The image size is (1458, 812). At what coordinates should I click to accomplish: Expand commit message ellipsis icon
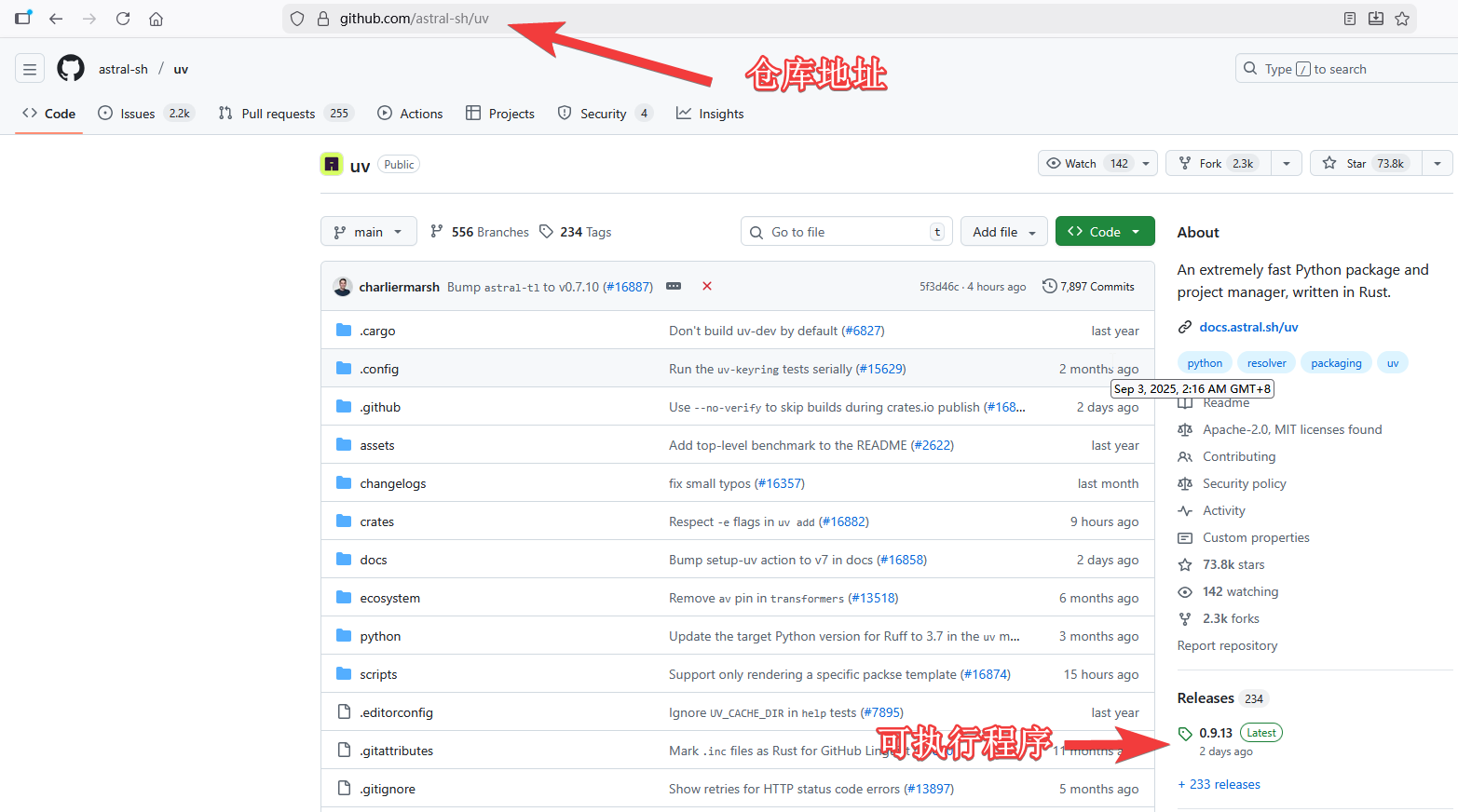[x=674, y=286]
